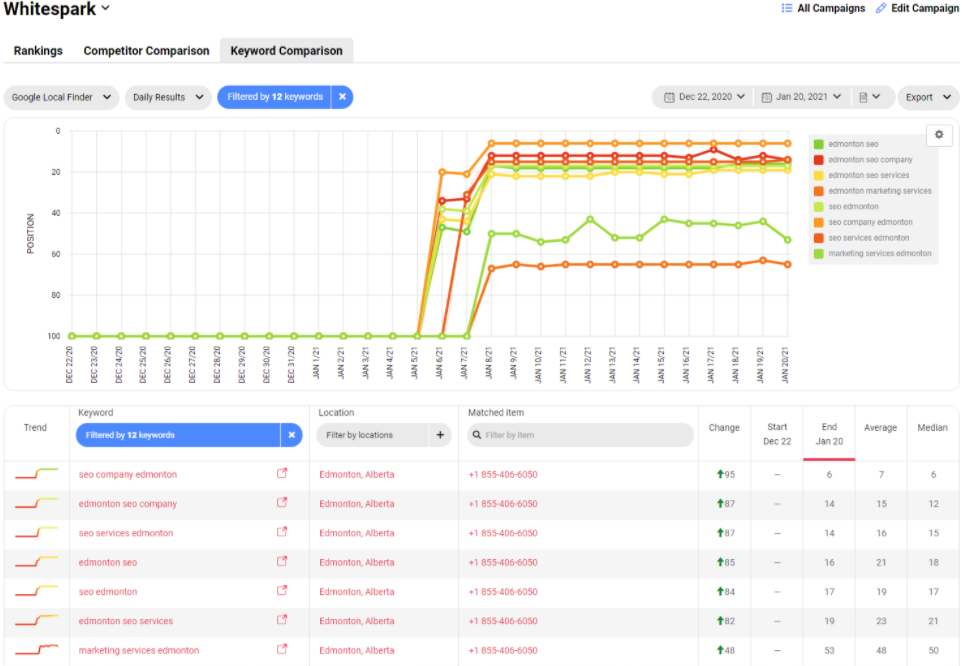Image resolution: width=962 pixels, height=666 pixels.
Task: Expand the Export dropdown
Action: tap(927, 97)
